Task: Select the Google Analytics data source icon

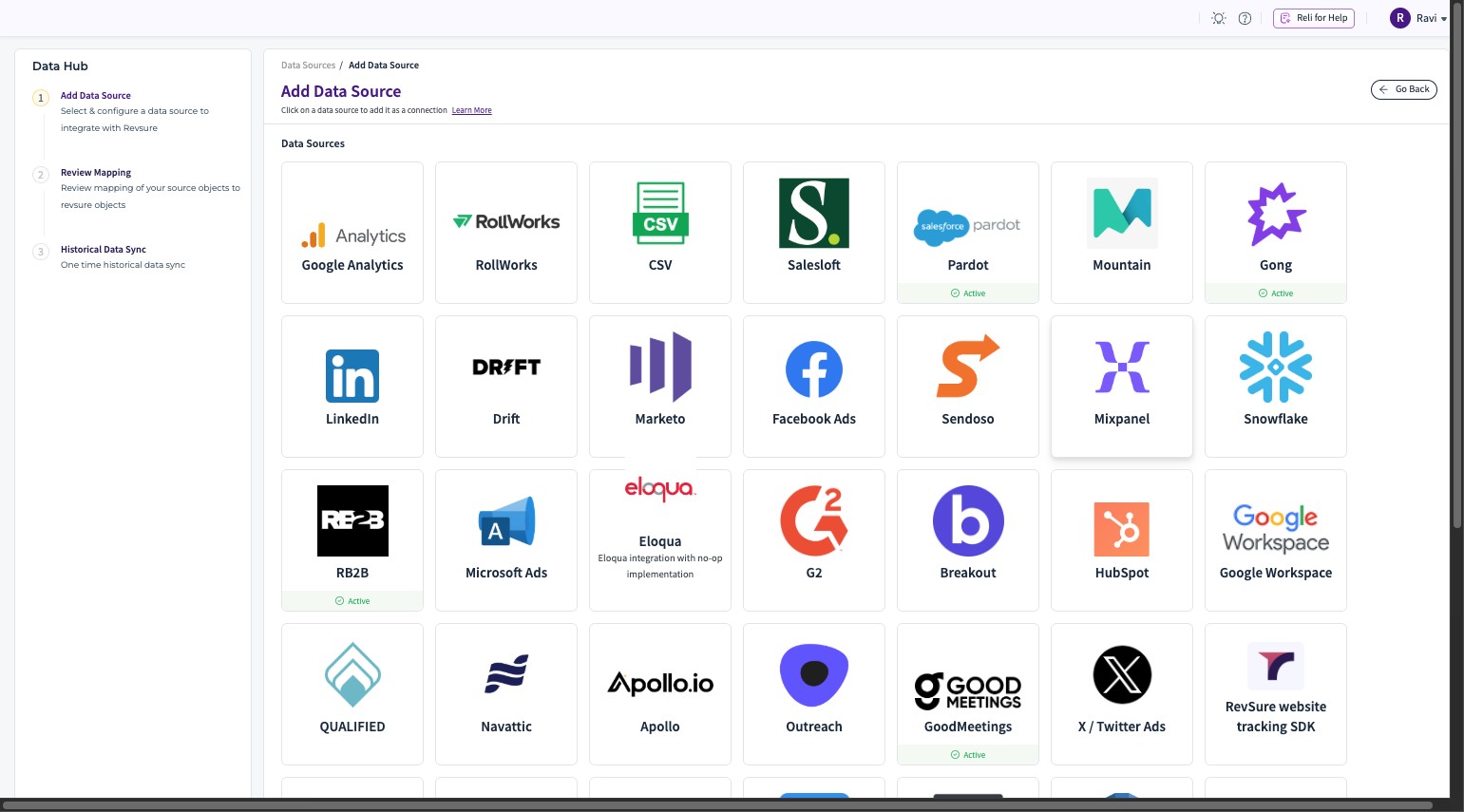Action: coord(352,236)
